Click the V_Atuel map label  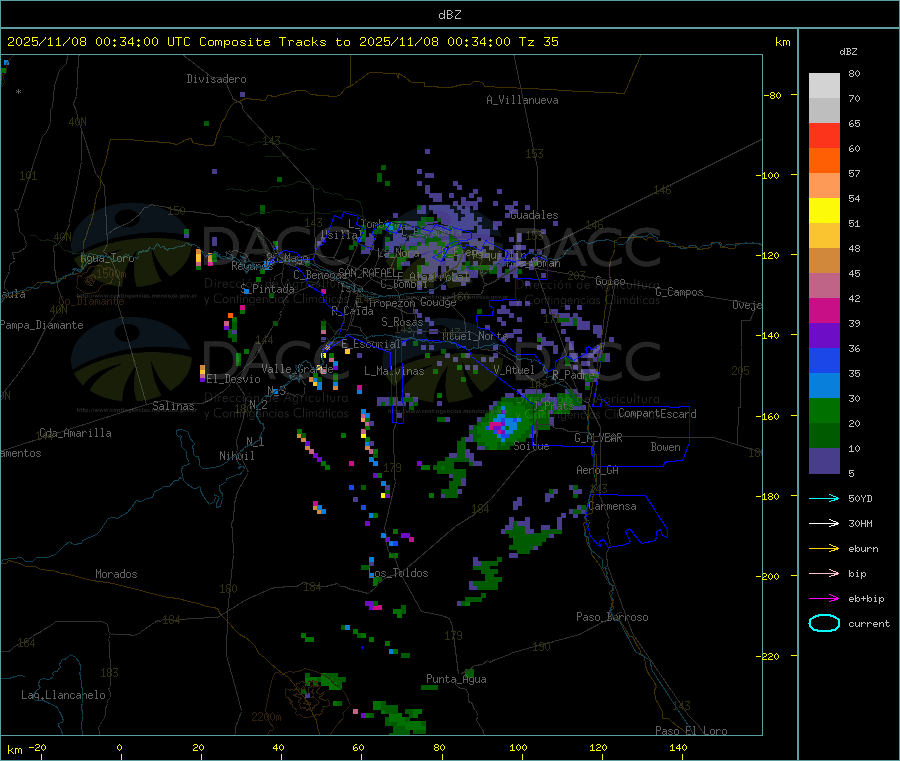pos(514,370)
